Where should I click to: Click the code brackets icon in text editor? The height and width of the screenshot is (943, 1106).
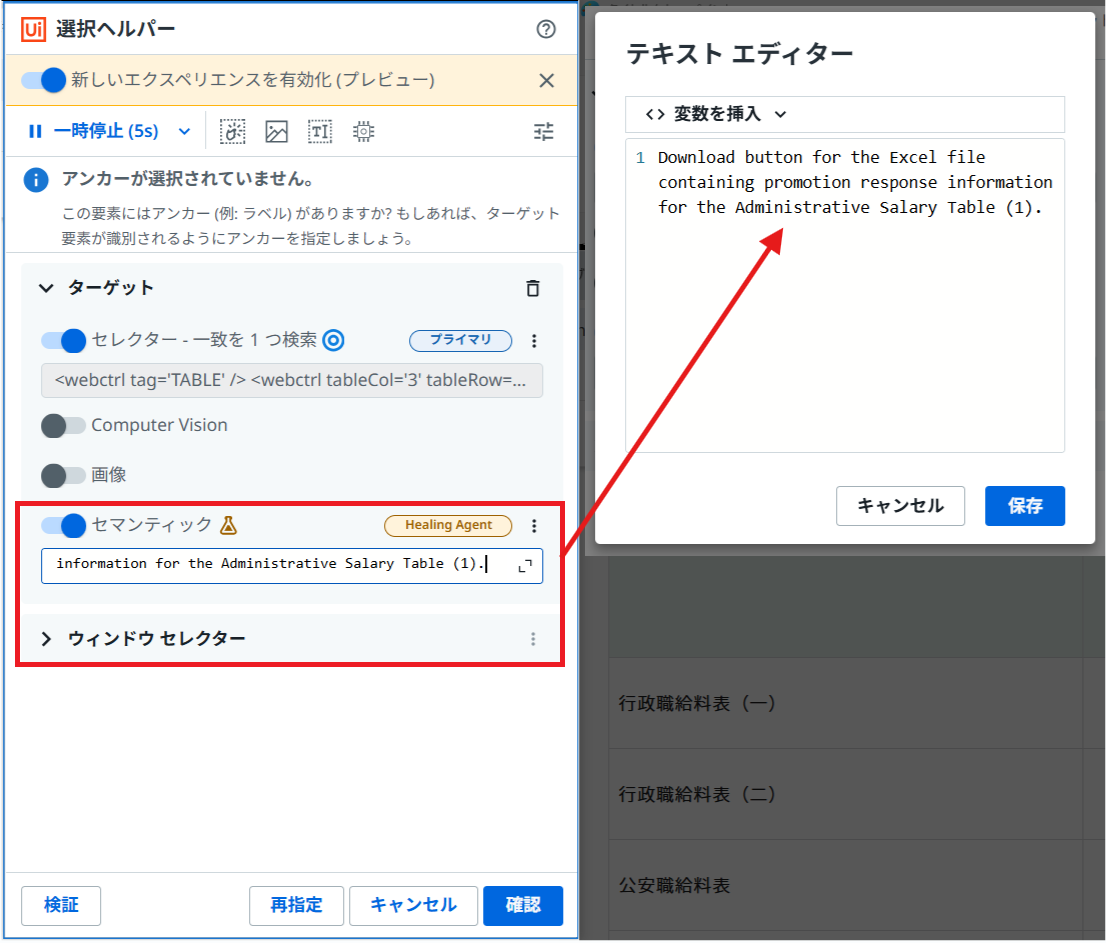655,114
